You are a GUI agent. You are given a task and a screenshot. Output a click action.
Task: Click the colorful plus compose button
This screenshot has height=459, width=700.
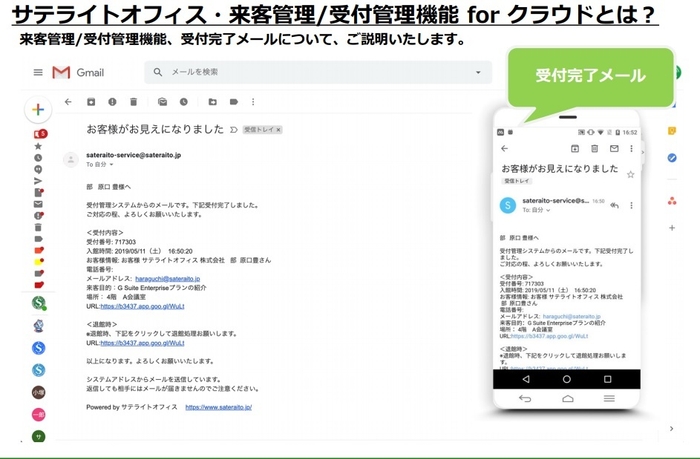[x=38, y=109]
